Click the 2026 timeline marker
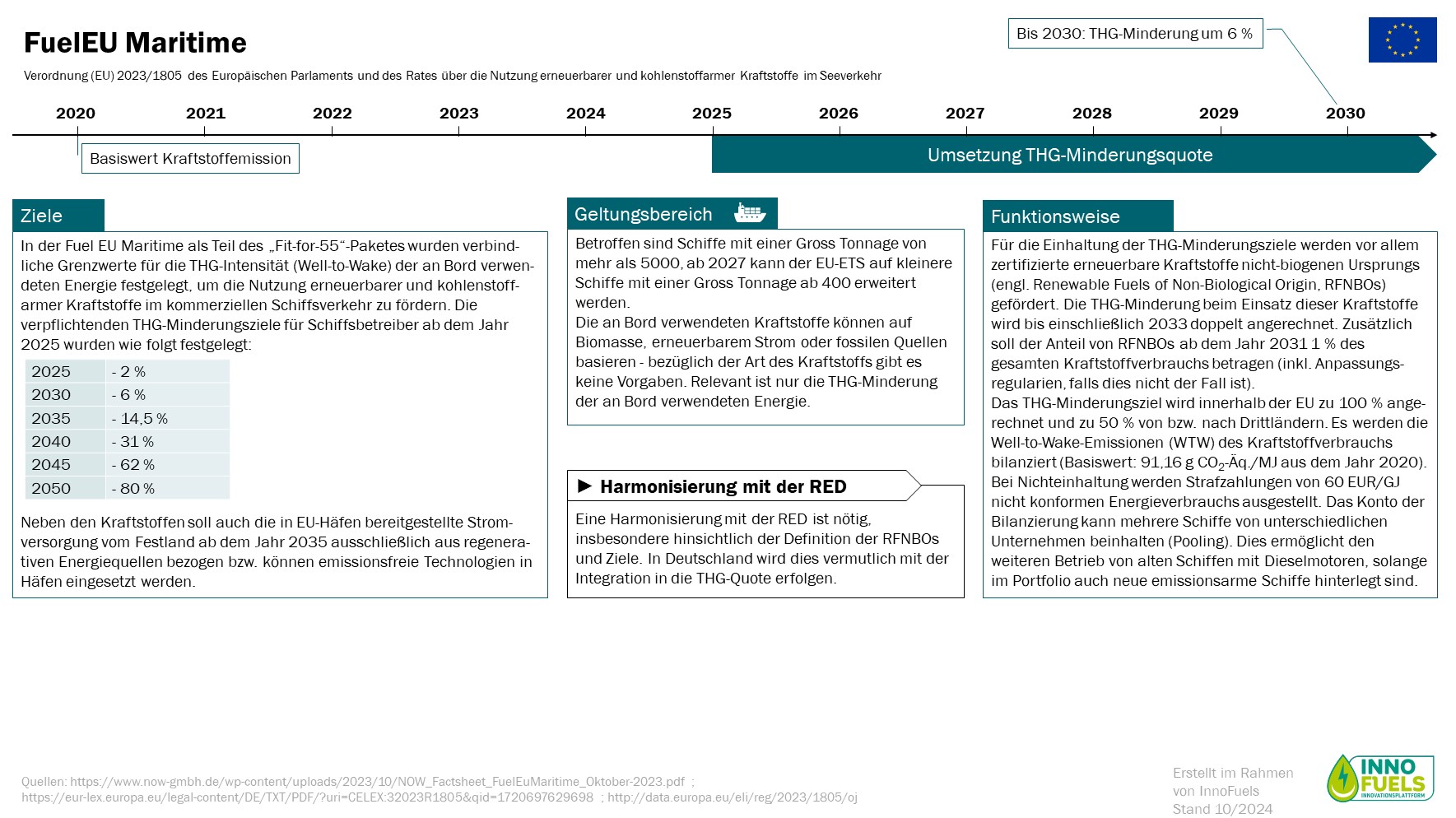This screenshot has height=818, width=1456. tap(839, 114)
